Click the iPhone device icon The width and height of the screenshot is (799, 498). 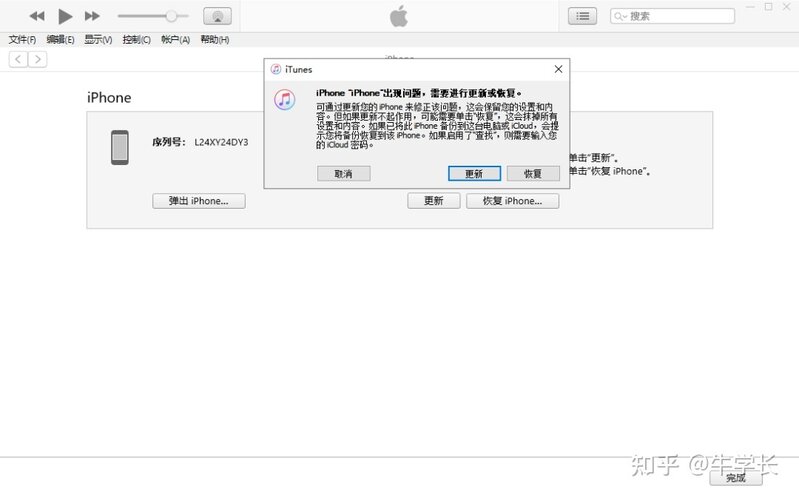(120, 148)
